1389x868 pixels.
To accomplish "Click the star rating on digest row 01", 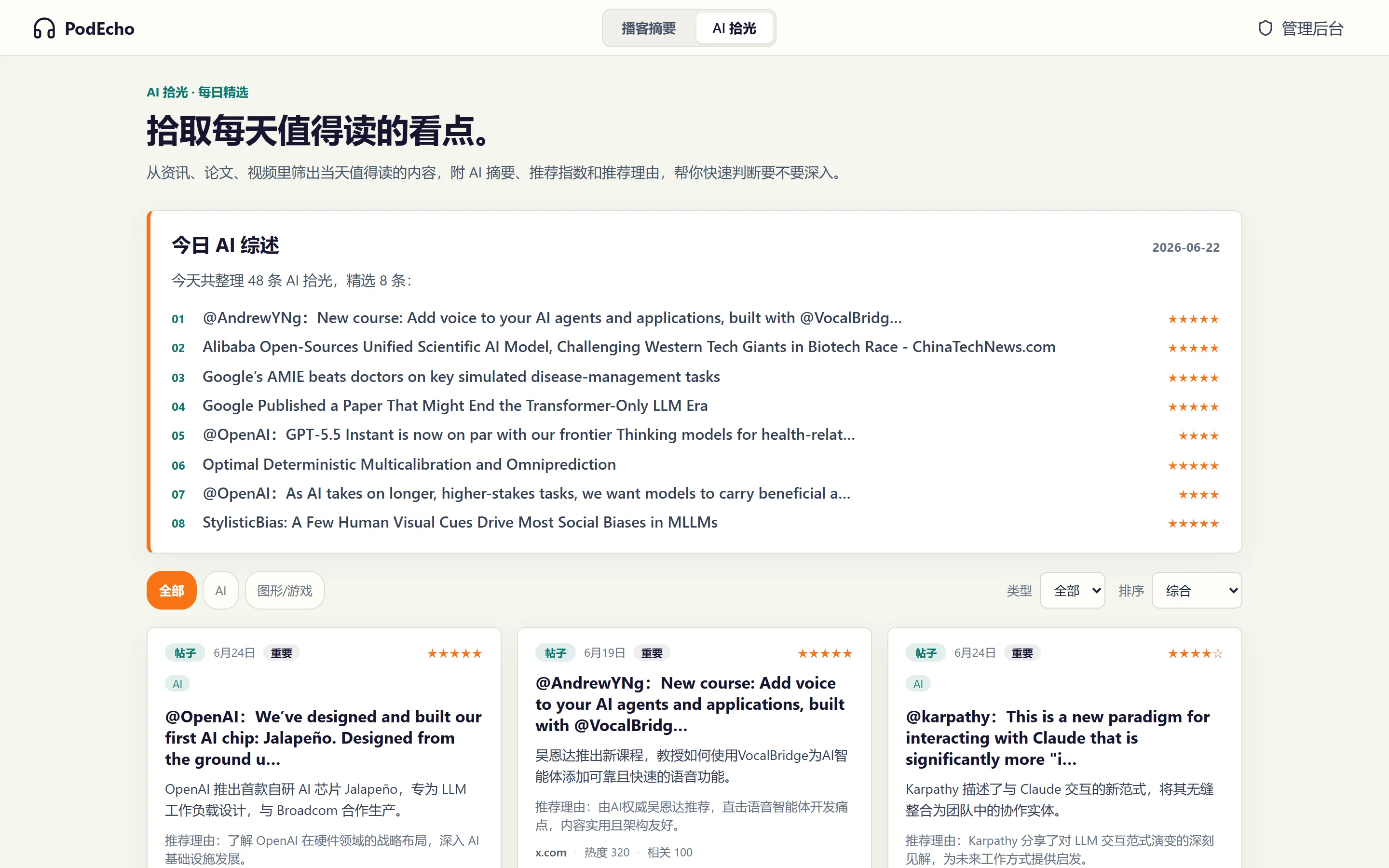I will 1193,319.
